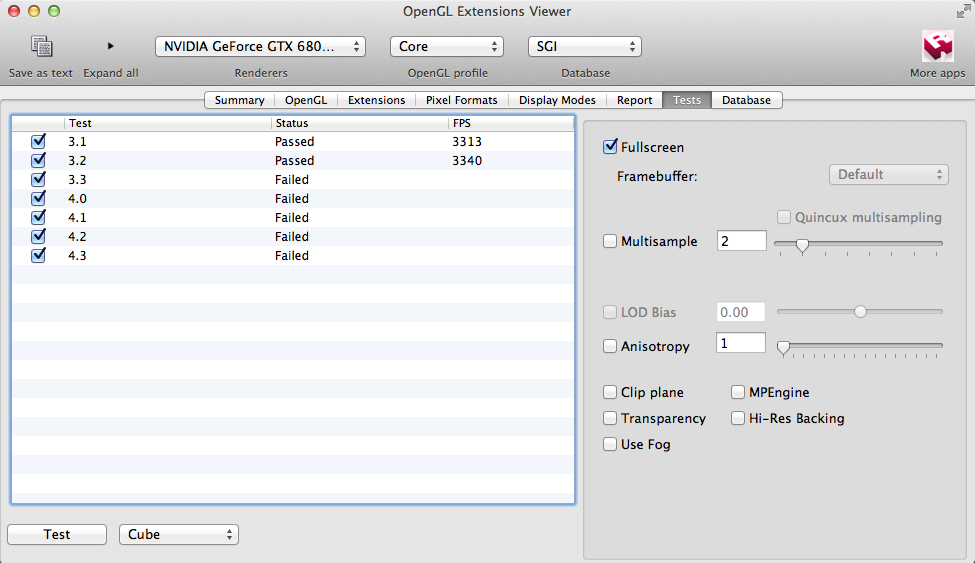This screenshot has width=975, height=563.
Task: Open the Framebuffer Default dropdown
Action: (889, 175)
